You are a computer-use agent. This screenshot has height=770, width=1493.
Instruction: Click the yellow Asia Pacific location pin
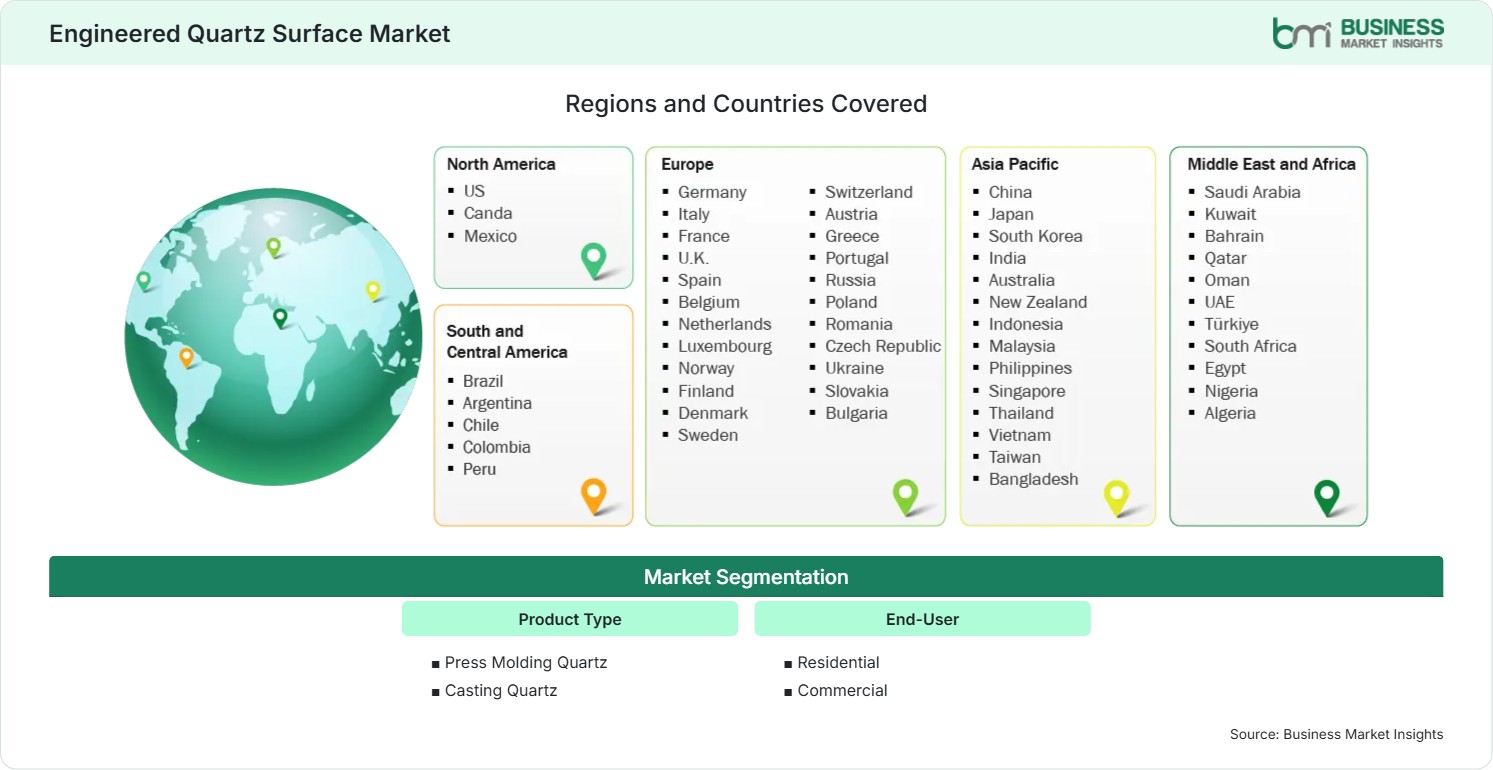[x=1116, y=497]
